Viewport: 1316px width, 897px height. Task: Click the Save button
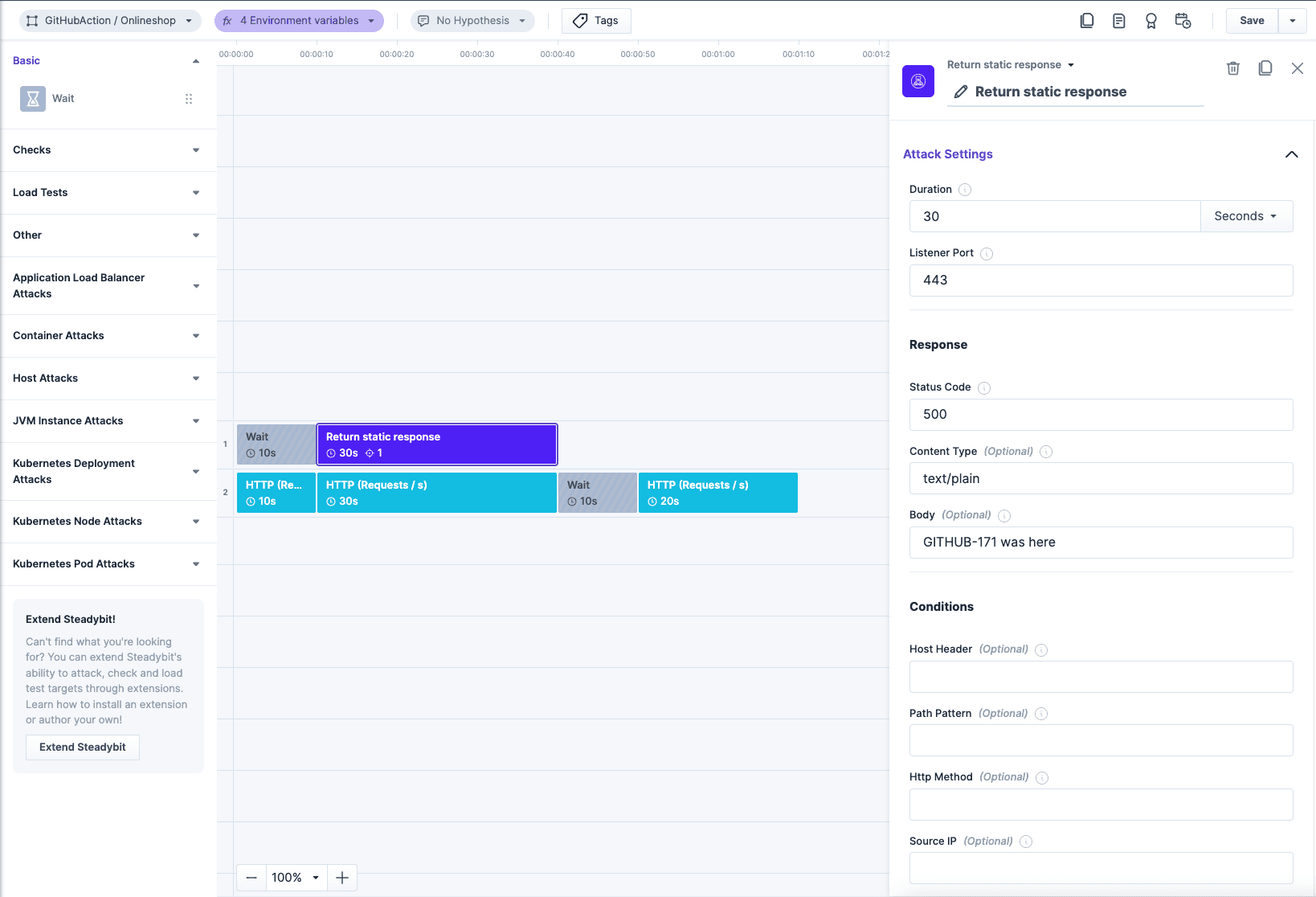click(1251, 20)
